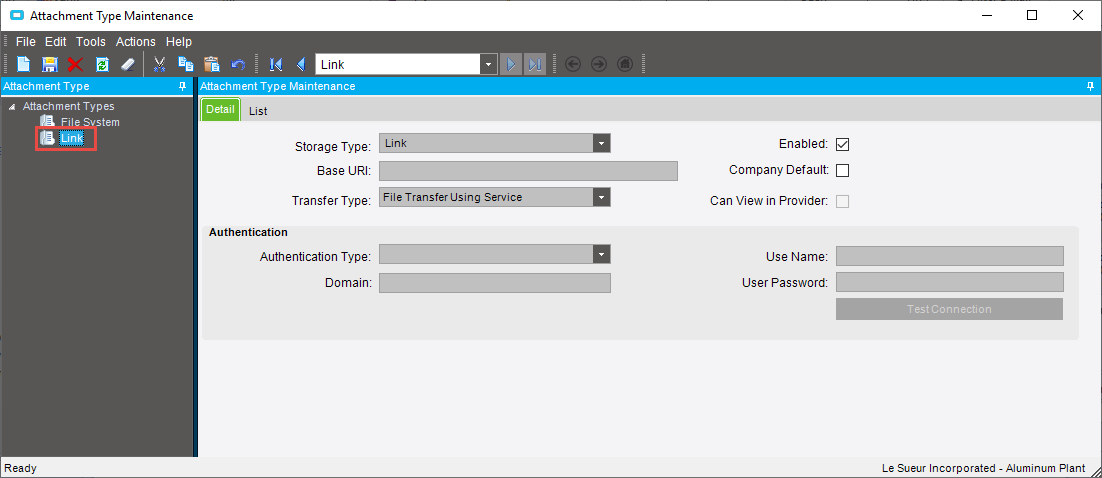The image size is (1102, 478).
Task: Open the Edit menu
Action: (56, 42)
